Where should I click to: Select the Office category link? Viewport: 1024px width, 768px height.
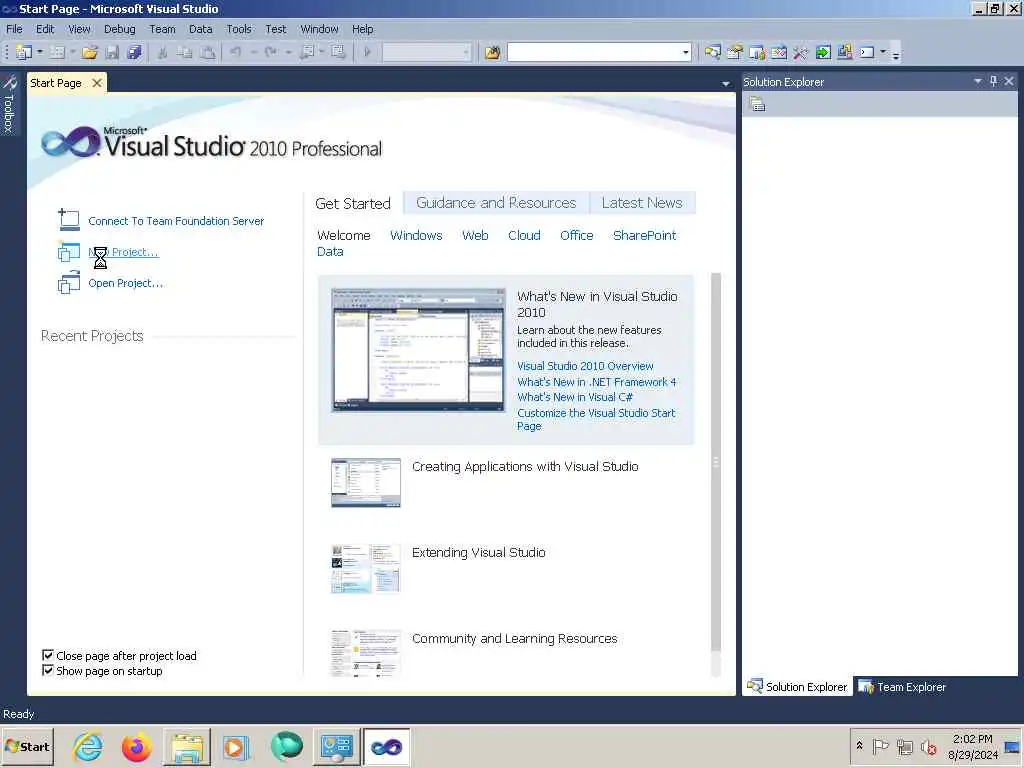[577, 236]
